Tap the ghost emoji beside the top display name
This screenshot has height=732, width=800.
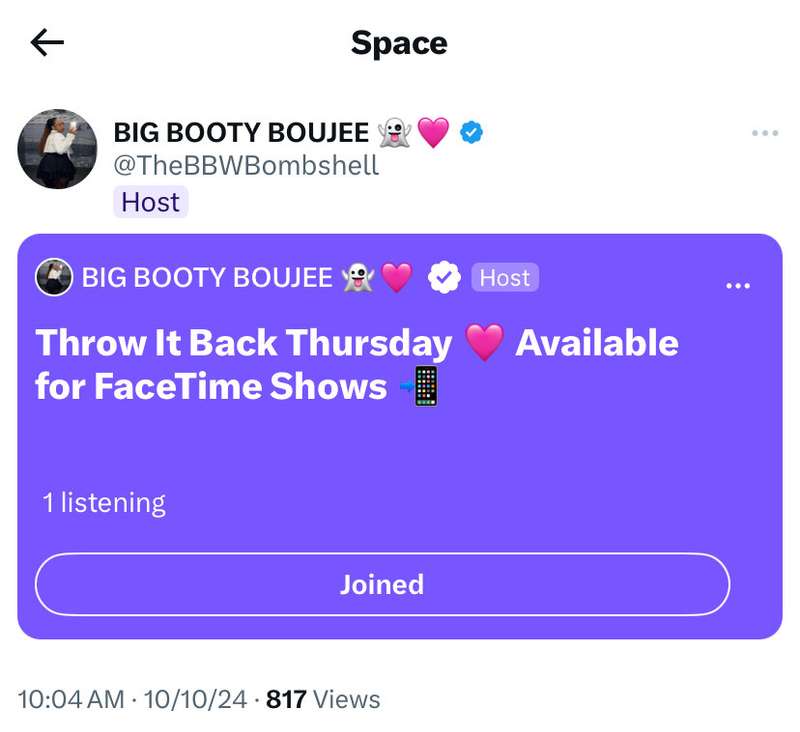[394, 132]
